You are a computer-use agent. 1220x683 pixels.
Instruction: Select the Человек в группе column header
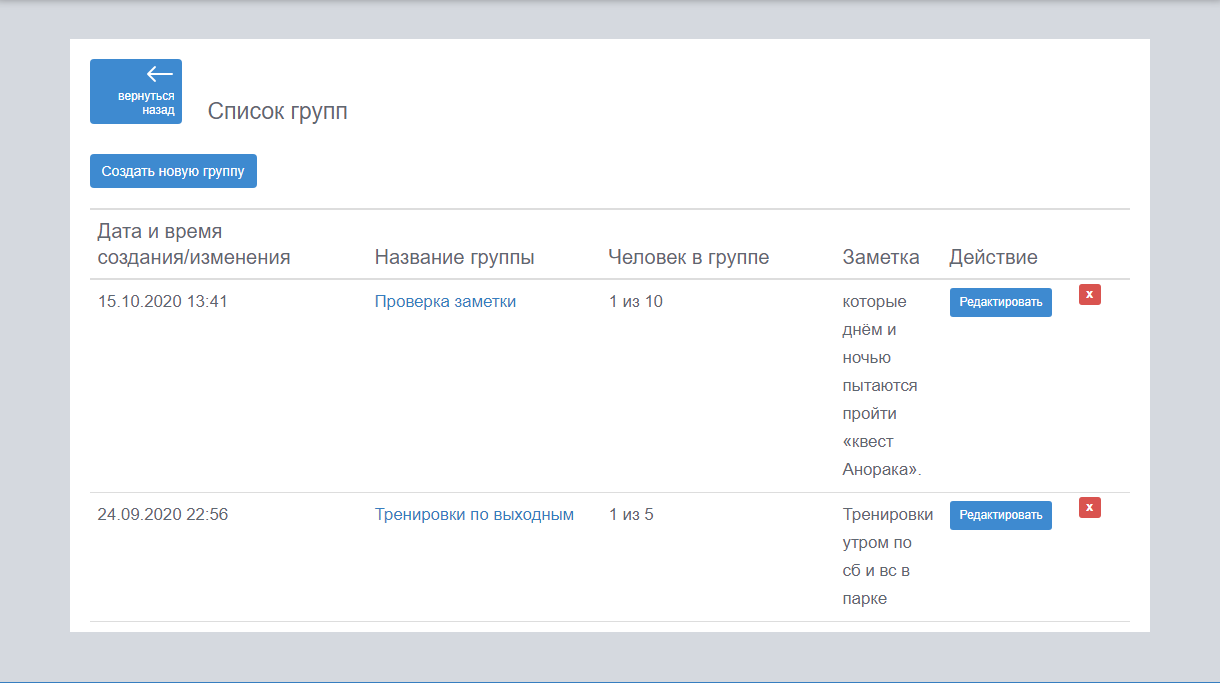tap(688, 257)
